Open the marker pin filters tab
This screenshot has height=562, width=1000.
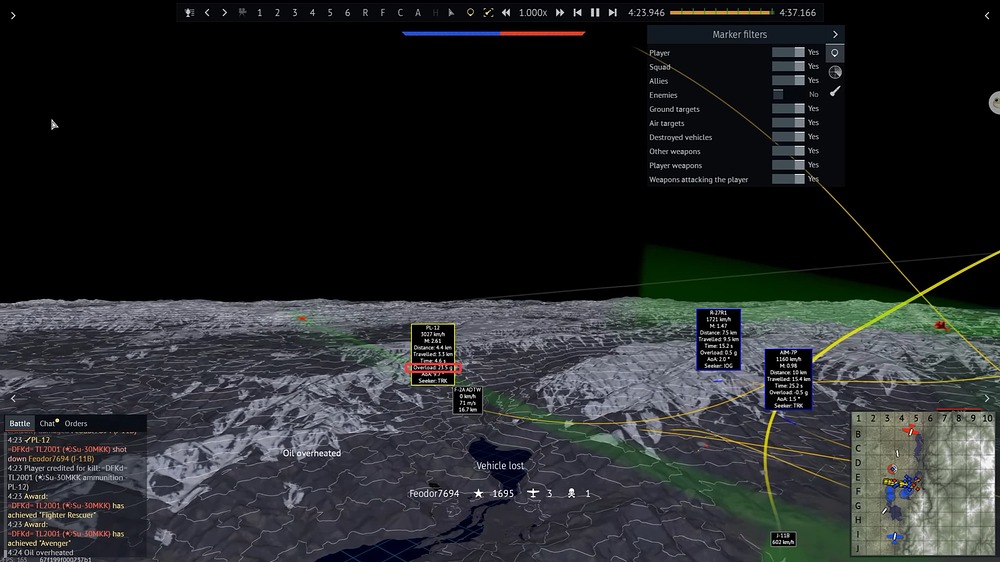[835, 53]
